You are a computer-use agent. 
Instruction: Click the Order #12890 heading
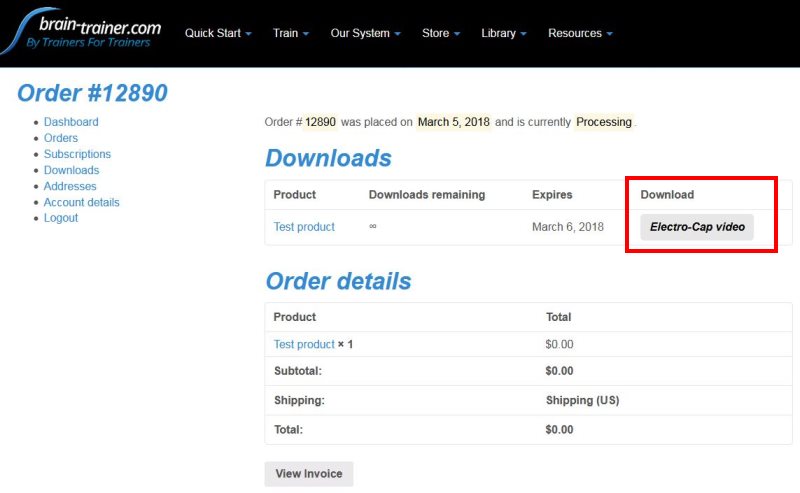pyautogui.click(x=92, y=93)
